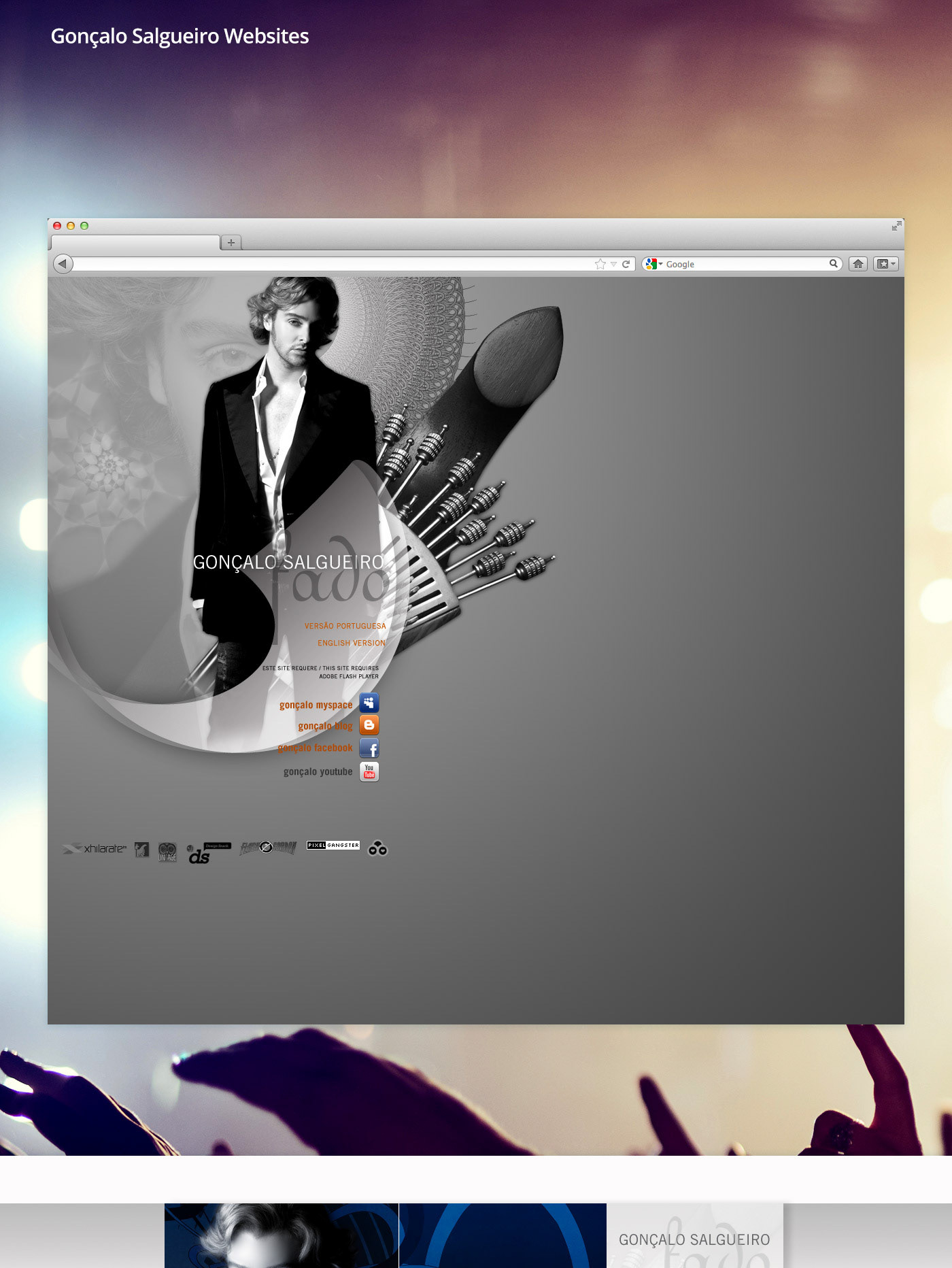Click the gonçalo youtube link
Viewport: 952px width, 1268px height.
click(x=318, y=771)
